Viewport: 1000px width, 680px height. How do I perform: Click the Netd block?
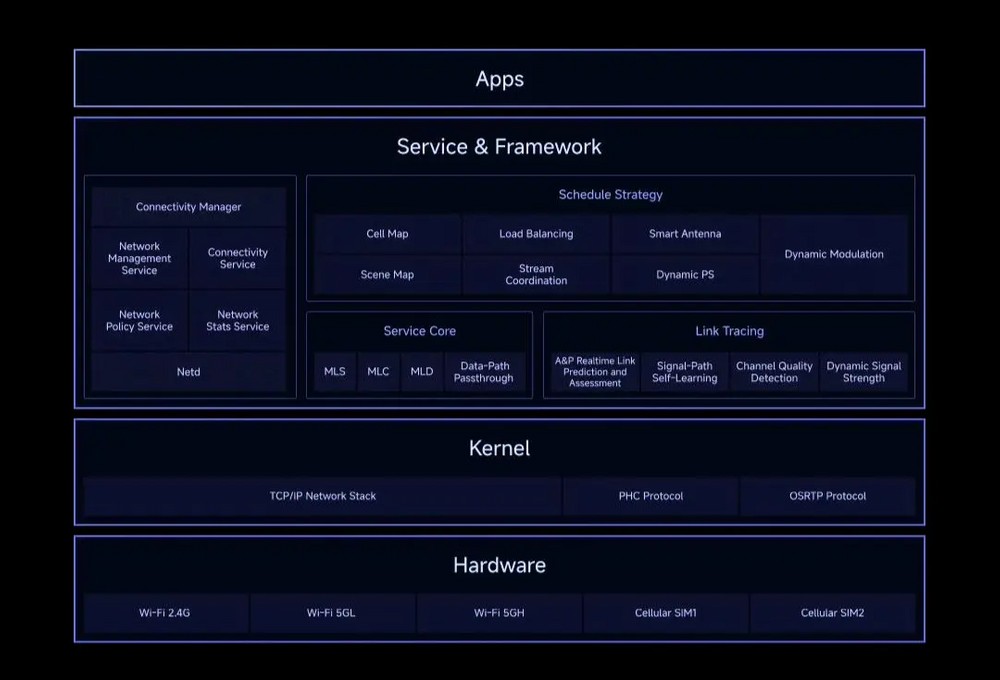coord(189,372)
